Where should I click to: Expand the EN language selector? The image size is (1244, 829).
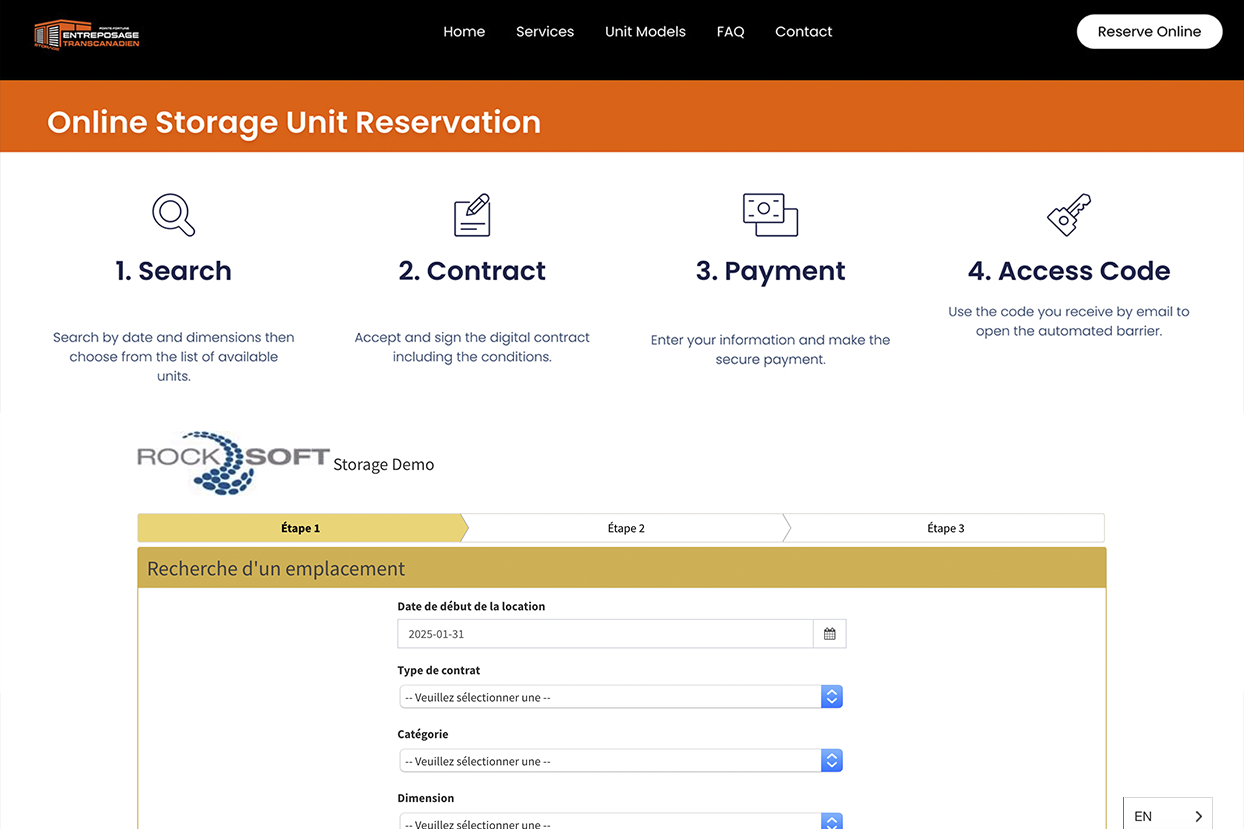click(x=1167, y=815)
